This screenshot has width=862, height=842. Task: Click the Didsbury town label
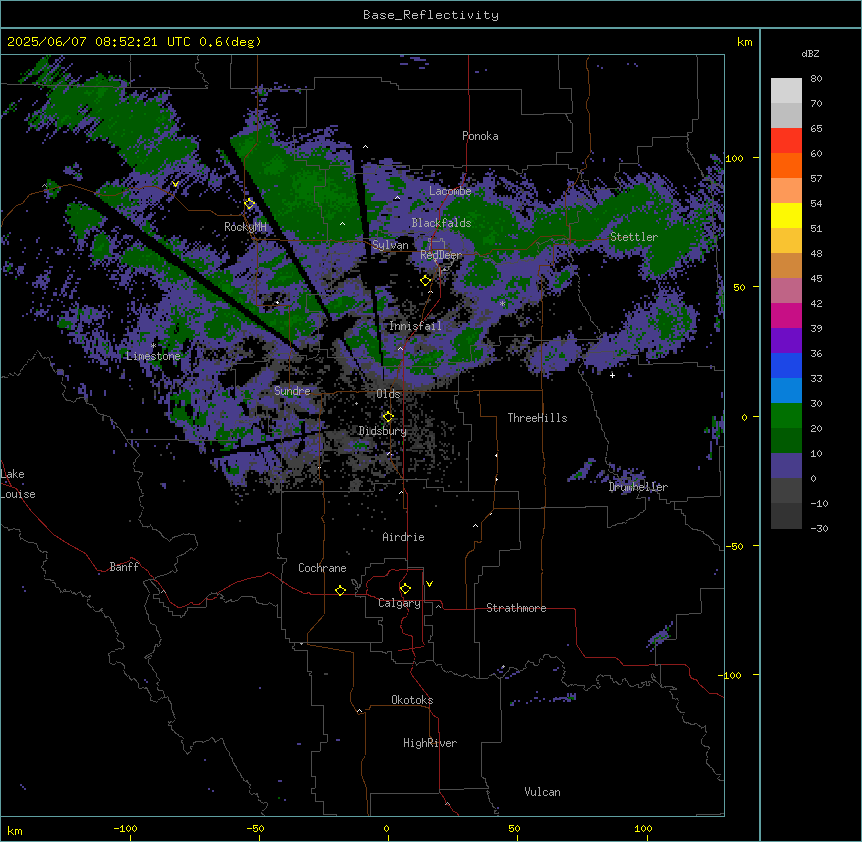click(x=382, y=431)
